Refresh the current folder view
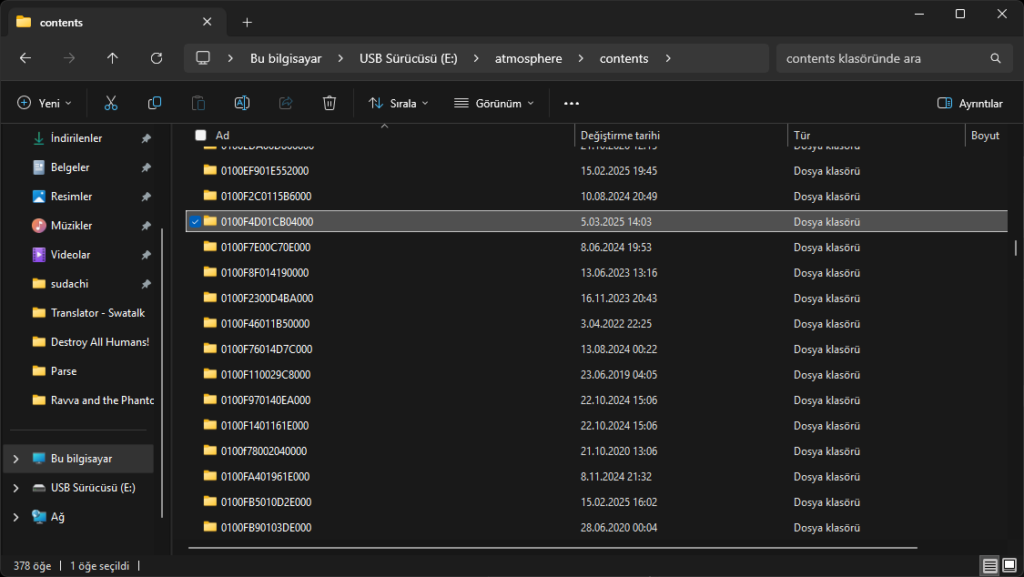 [156, 59]
